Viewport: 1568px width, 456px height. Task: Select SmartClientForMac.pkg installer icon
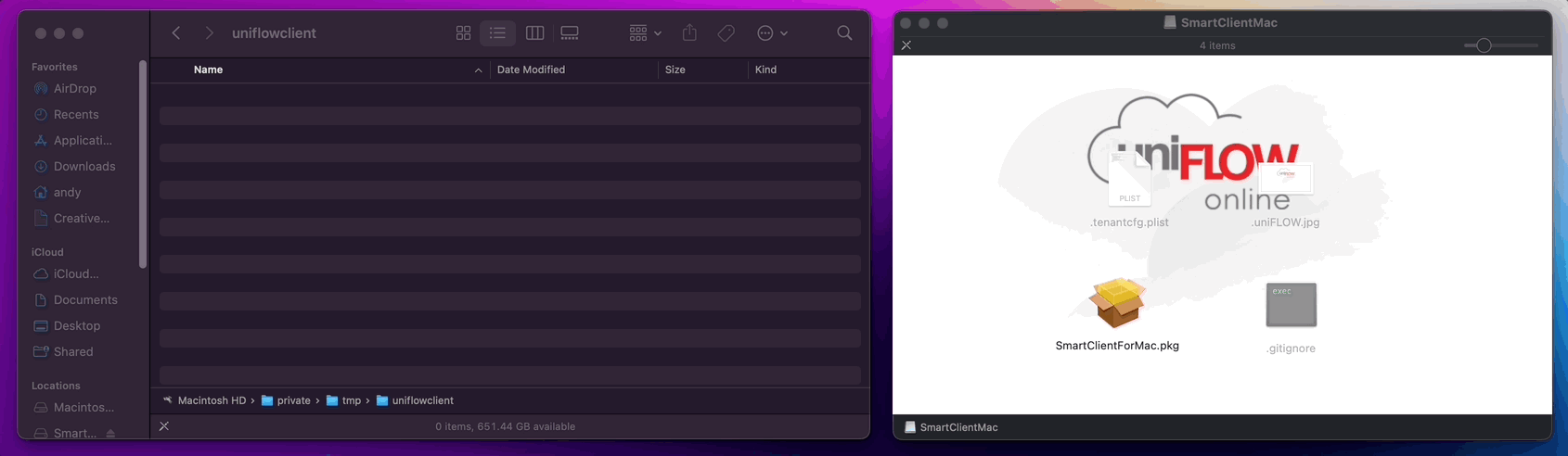pos(1117,303)
